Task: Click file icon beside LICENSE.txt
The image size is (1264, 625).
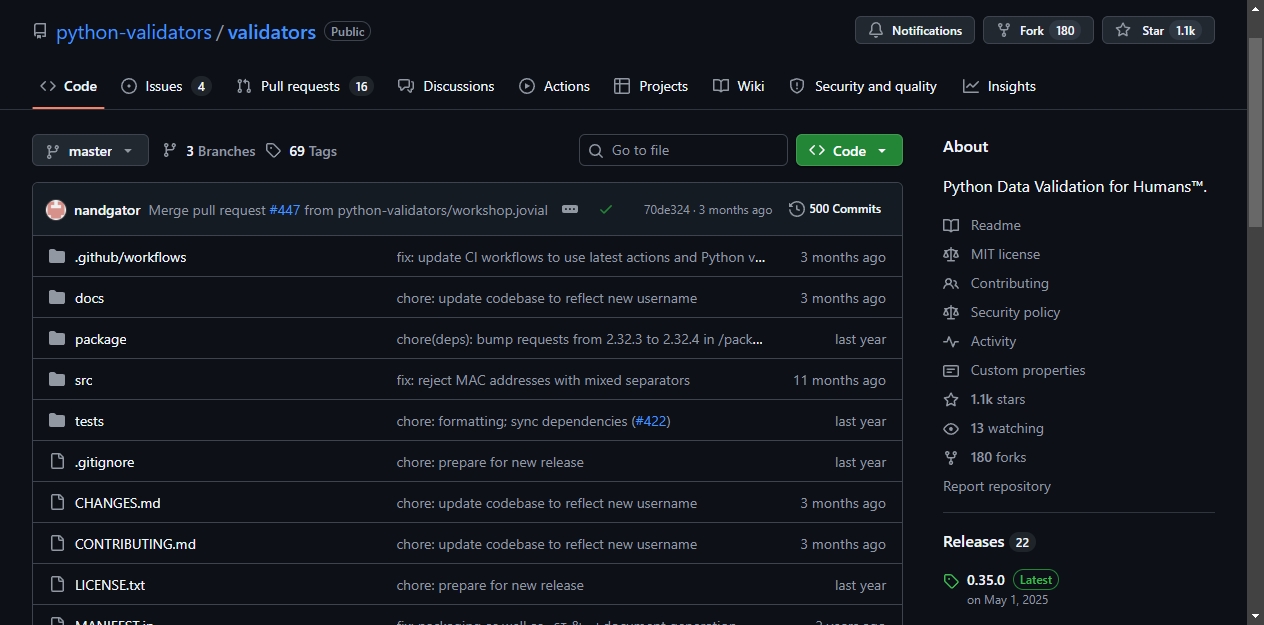Action: click(x=57, y=585)
